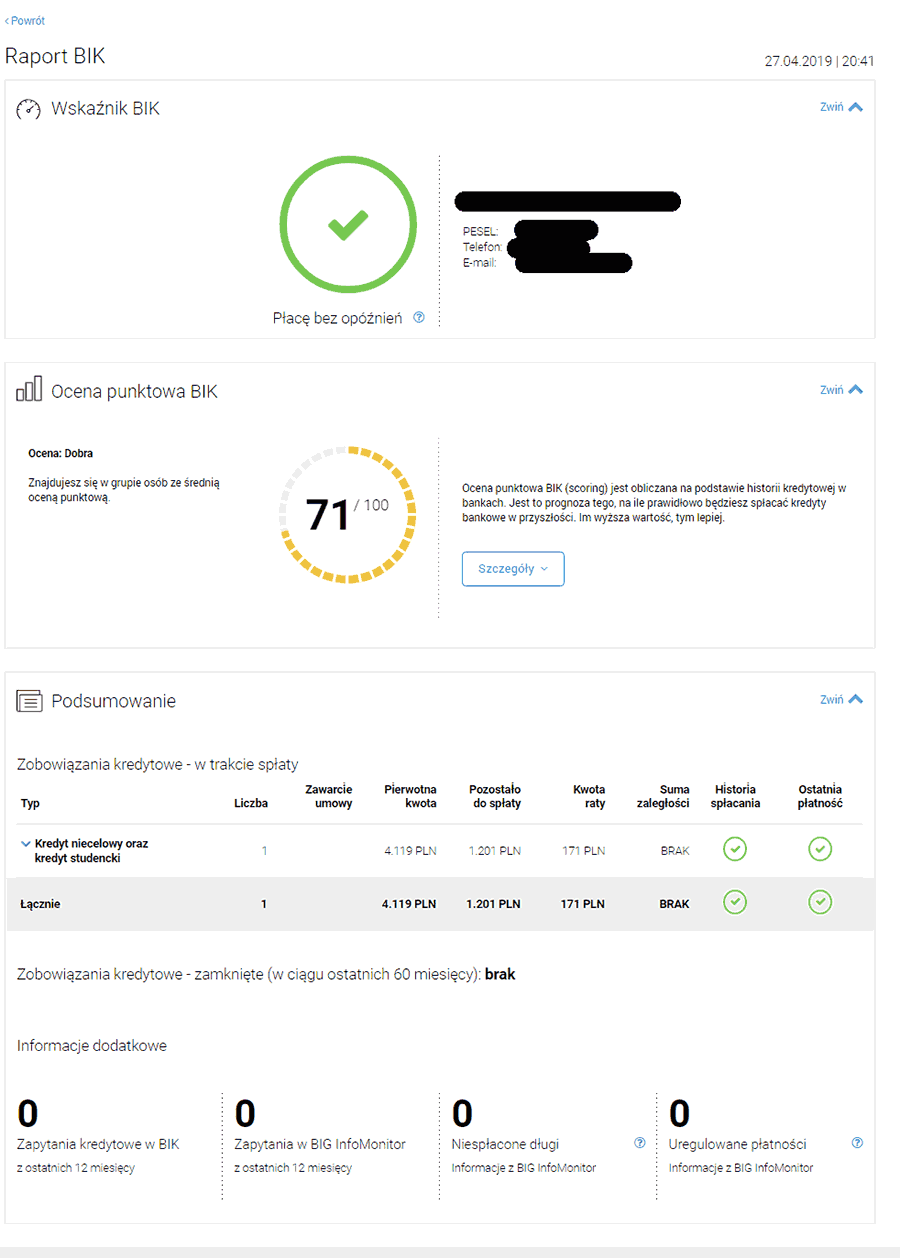Click the bar chart icon beside Ocena punktowa BIK
The image size is (900, 1258).
28,391
